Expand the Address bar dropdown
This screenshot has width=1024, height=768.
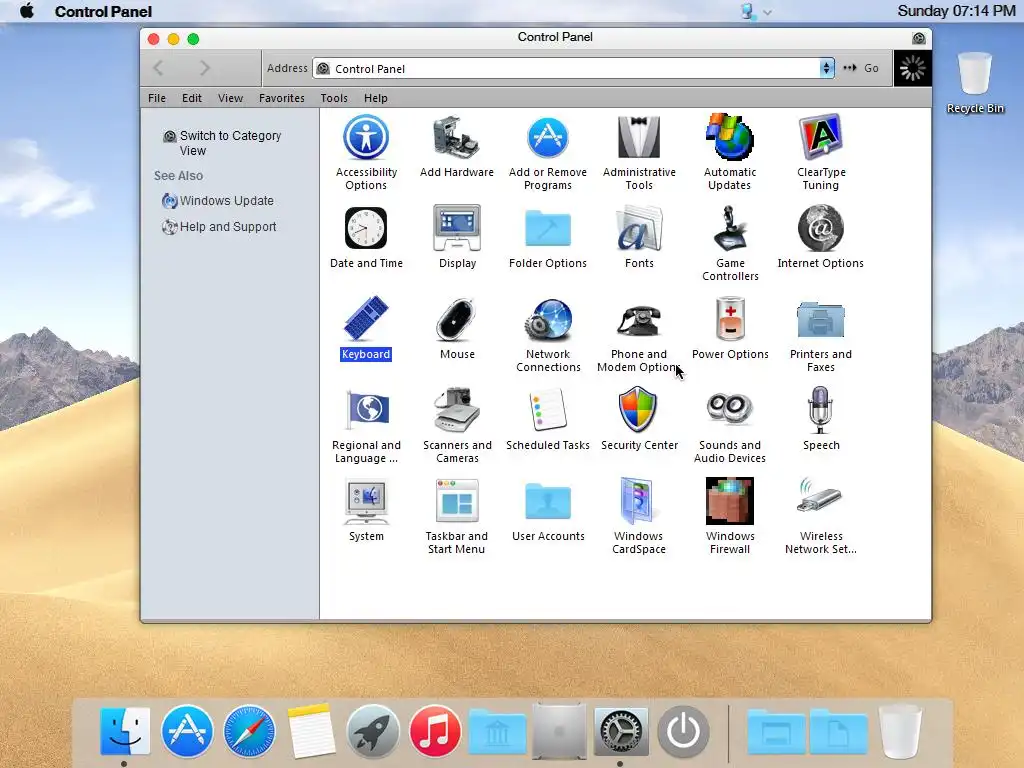[827, 68]
